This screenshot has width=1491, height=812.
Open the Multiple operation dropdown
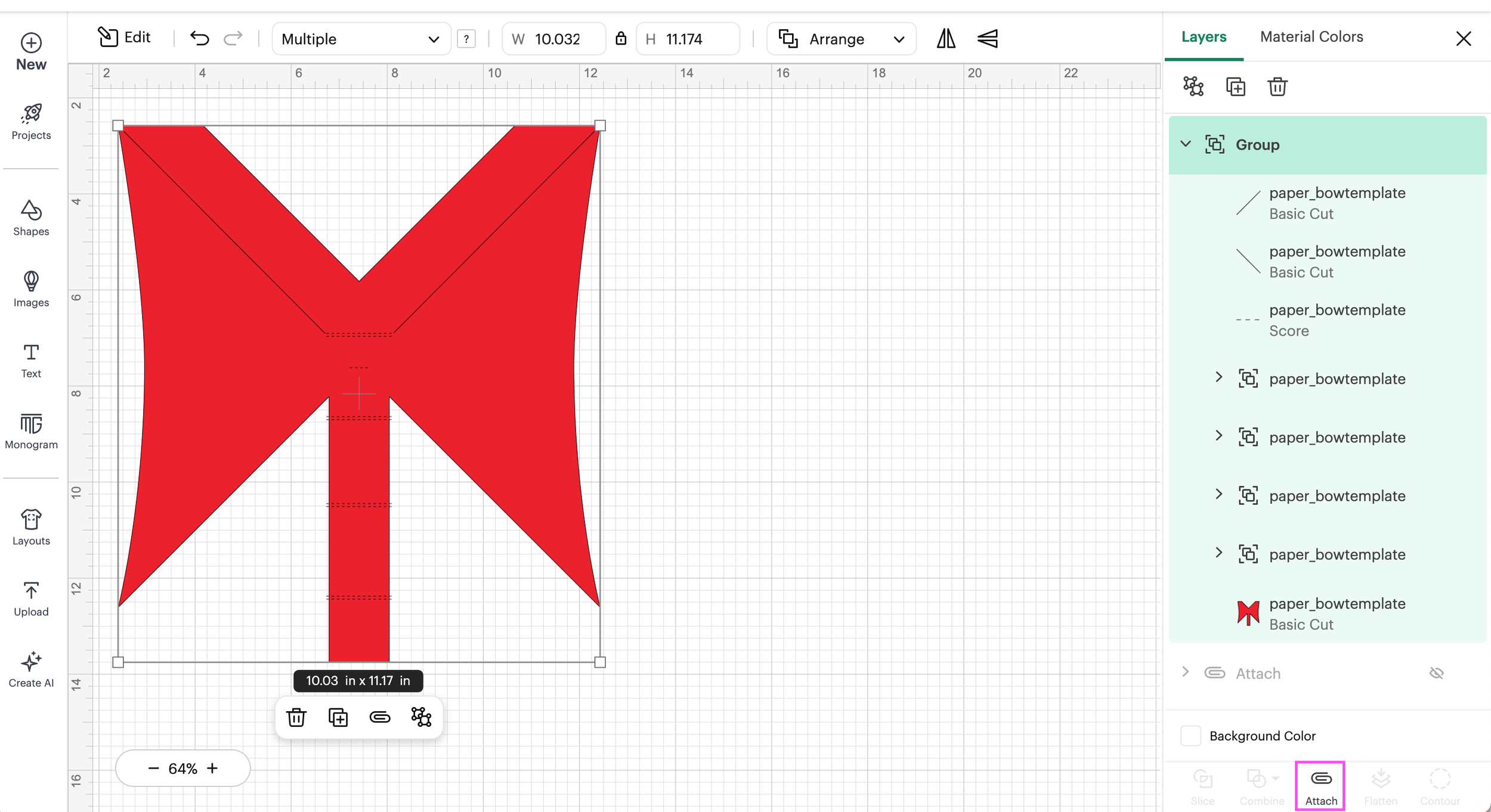click(361, 39)
